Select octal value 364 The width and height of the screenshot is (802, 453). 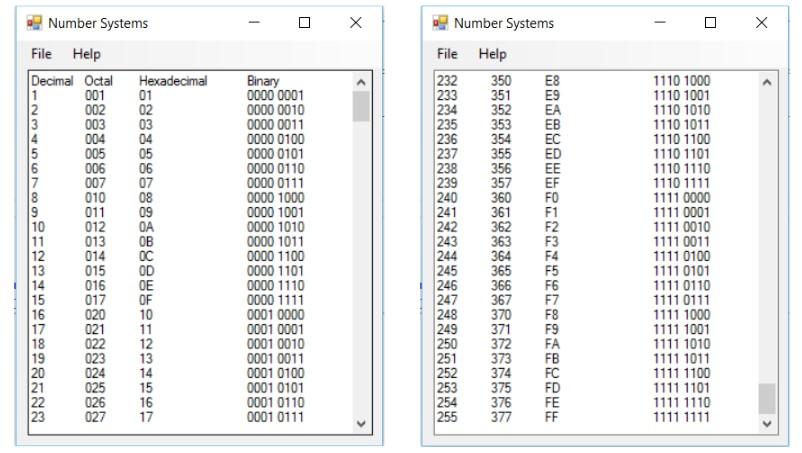click(501, 256)
